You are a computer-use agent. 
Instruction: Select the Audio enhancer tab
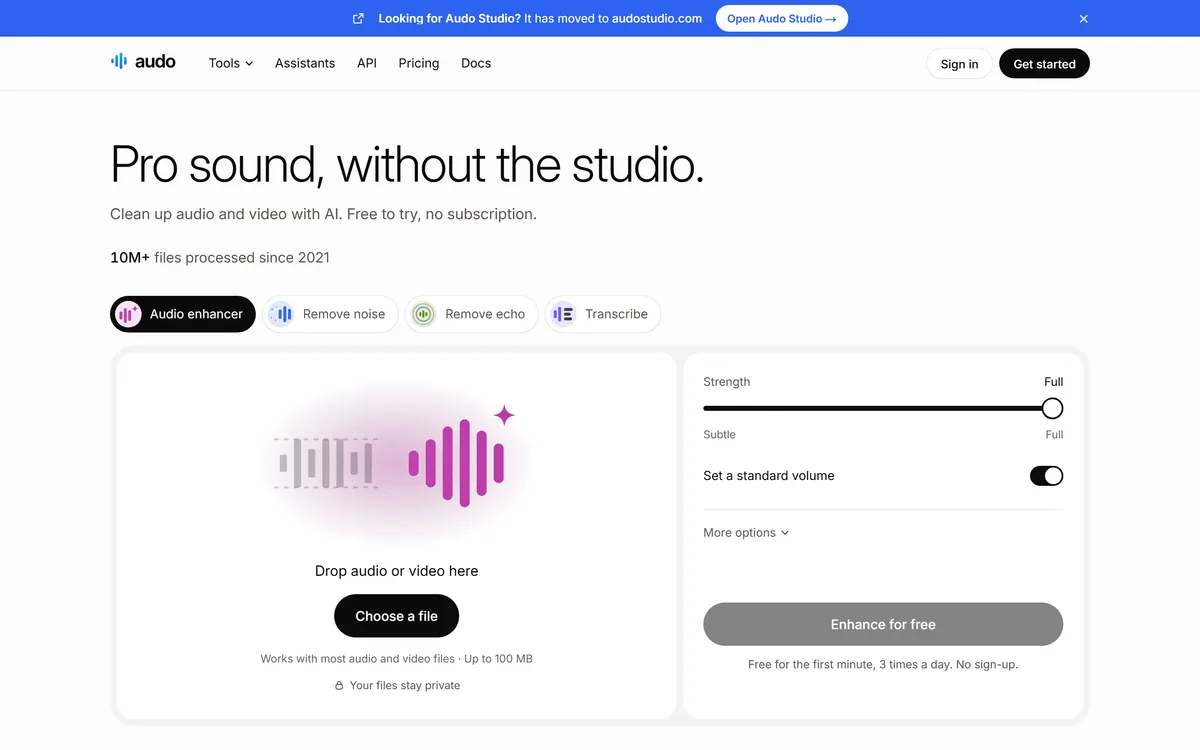click(183, 314)
